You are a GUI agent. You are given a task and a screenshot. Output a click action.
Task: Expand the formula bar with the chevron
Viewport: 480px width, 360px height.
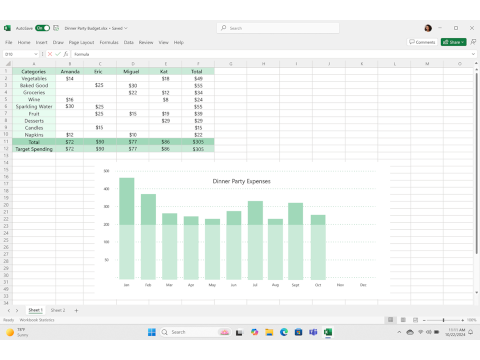473,54
